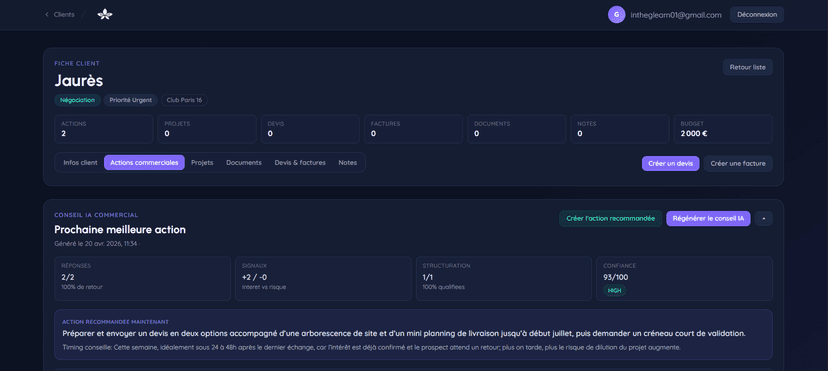This screenshot has width=828, height=371.
Task: Click the Projets count card
Action: coord(207,129)
